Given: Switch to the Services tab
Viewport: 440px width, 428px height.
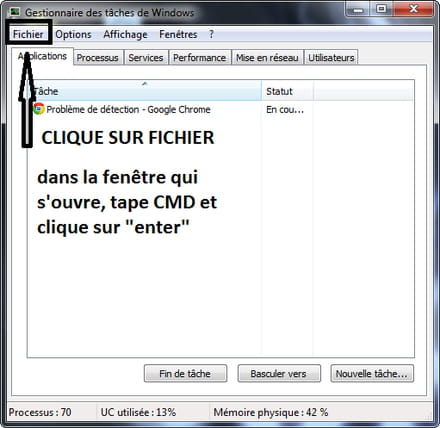Looking at the screenshot, I should pos(146,58).
